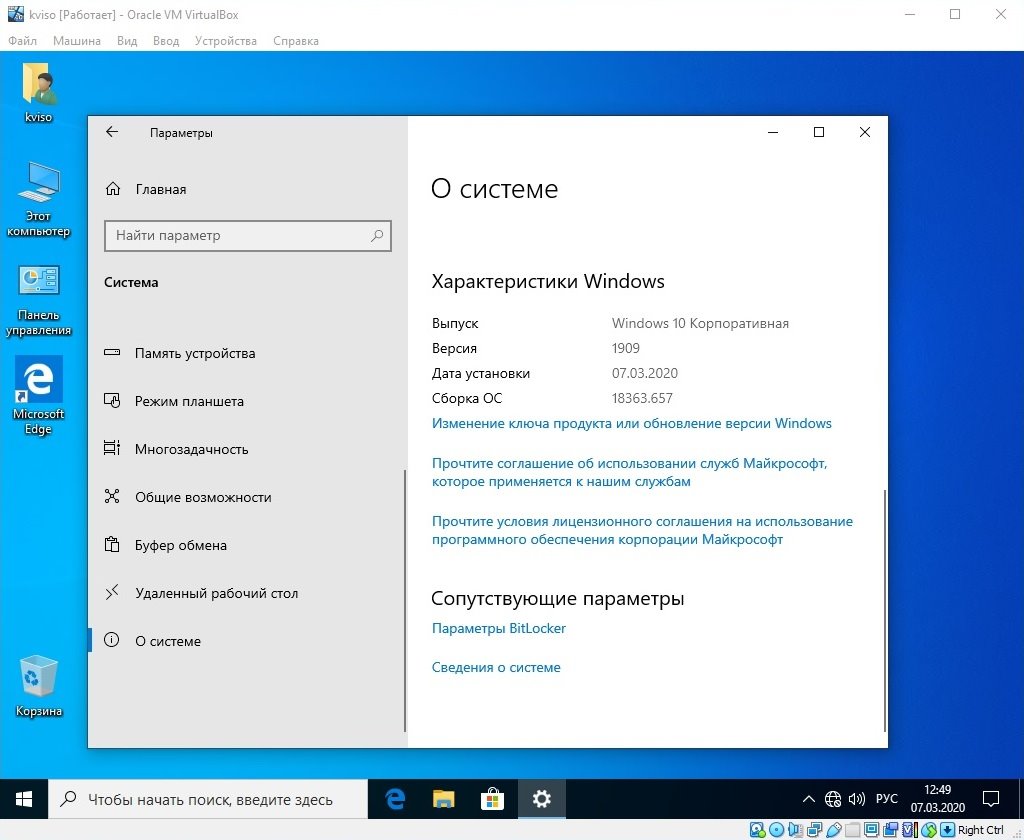Open the Устройства menu

(x=225, y=40)
